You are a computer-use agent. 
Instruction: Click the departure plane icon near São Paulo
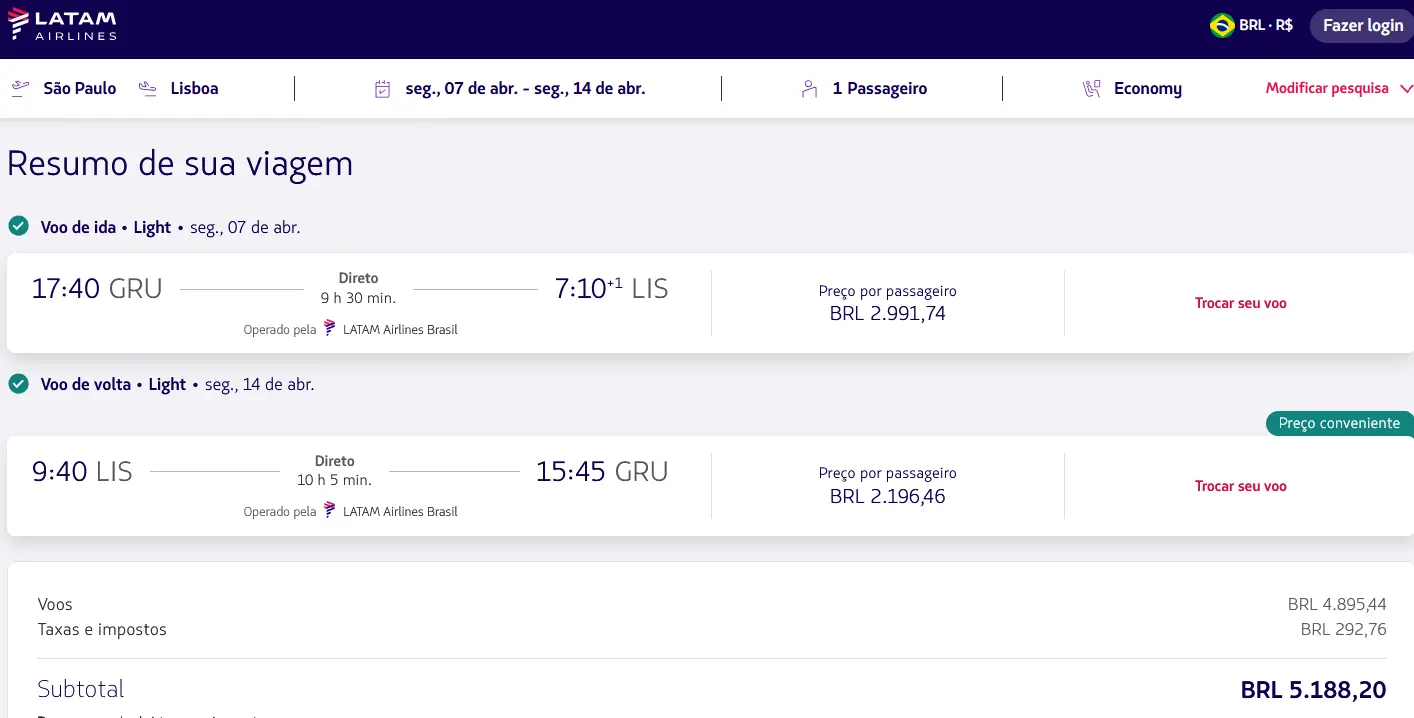(20, 89)
